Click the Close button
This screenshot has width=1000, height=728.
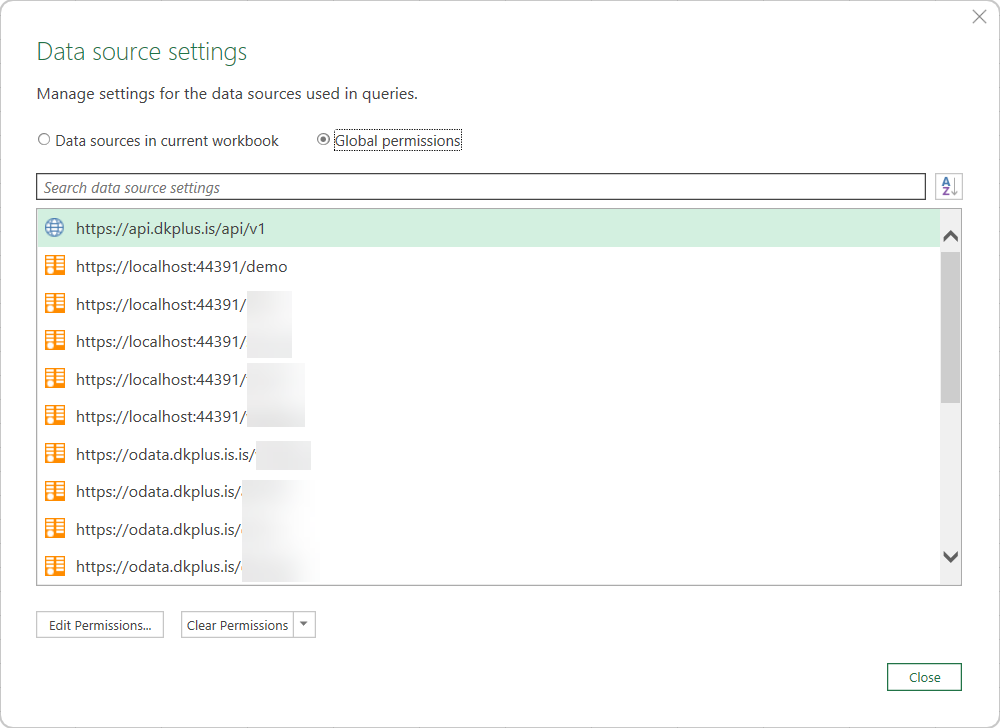coord(923,677)
